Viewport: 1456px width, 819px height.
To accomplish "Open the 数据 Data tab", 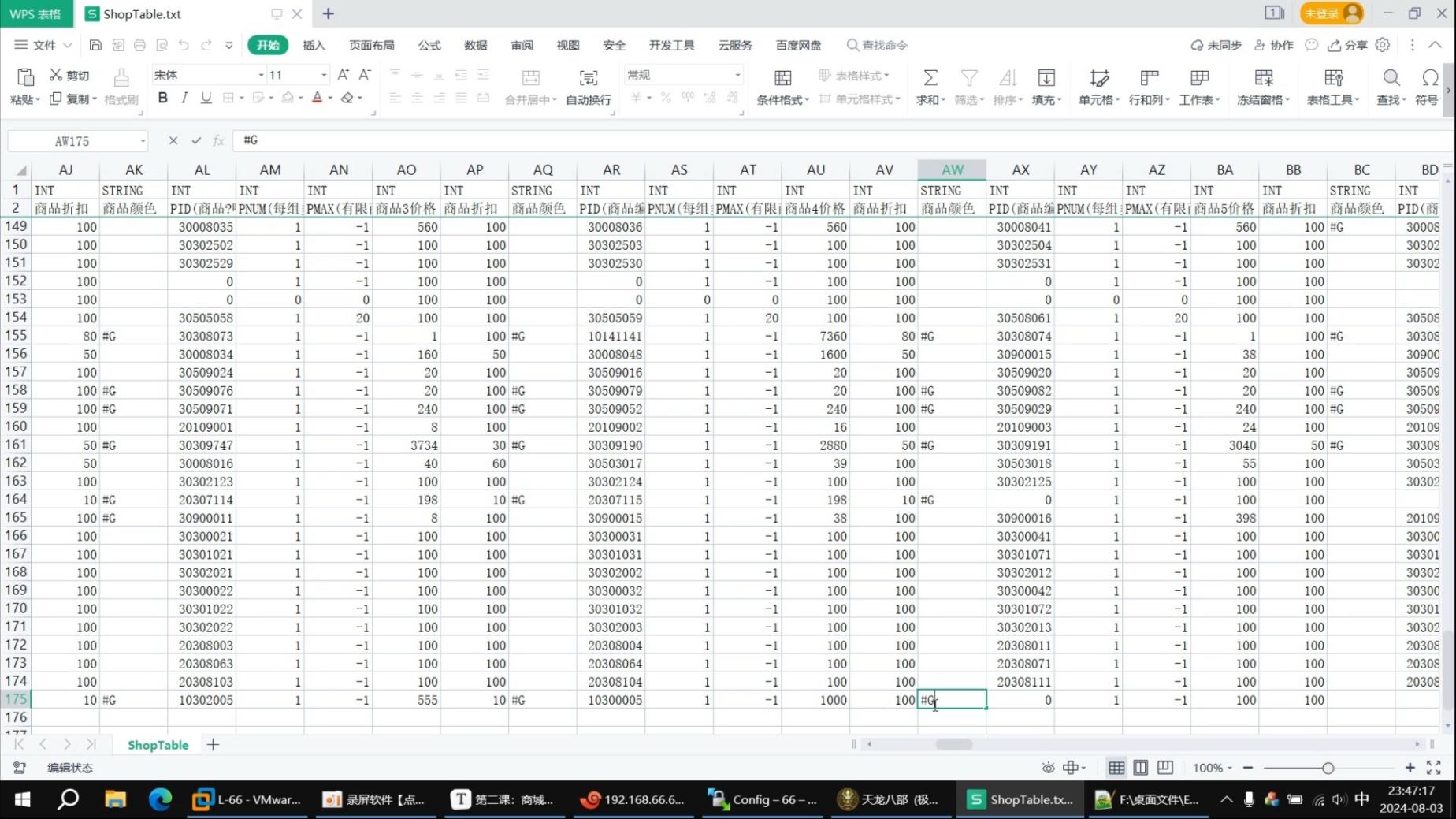I will 475,45.
